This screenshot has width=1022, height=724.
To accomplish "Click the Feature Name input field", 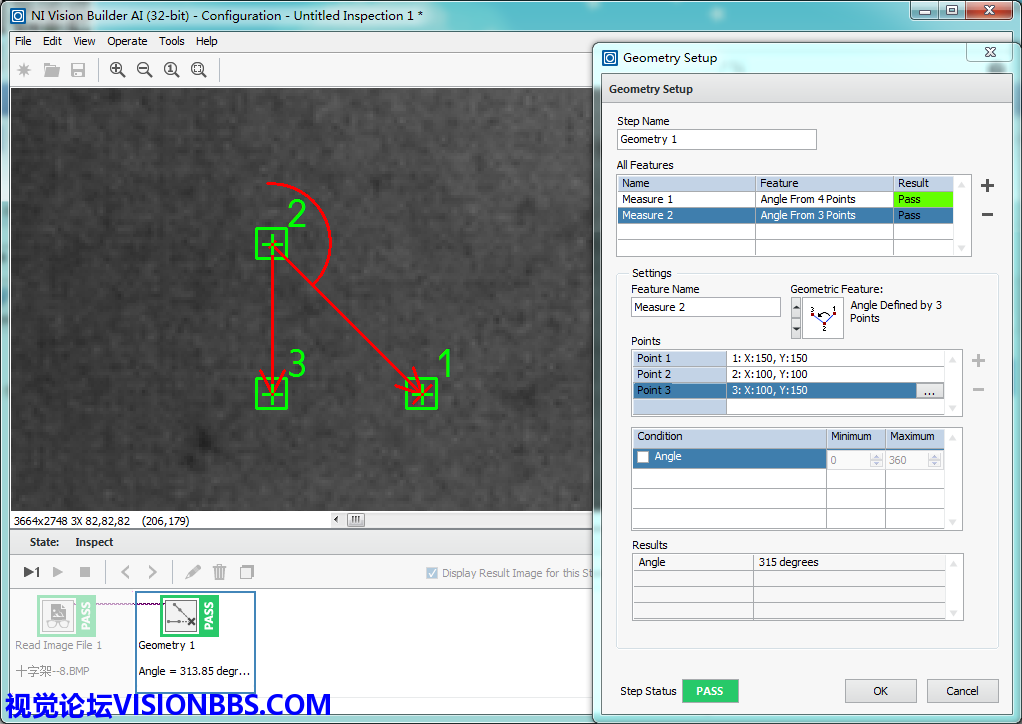I will 705,307.
